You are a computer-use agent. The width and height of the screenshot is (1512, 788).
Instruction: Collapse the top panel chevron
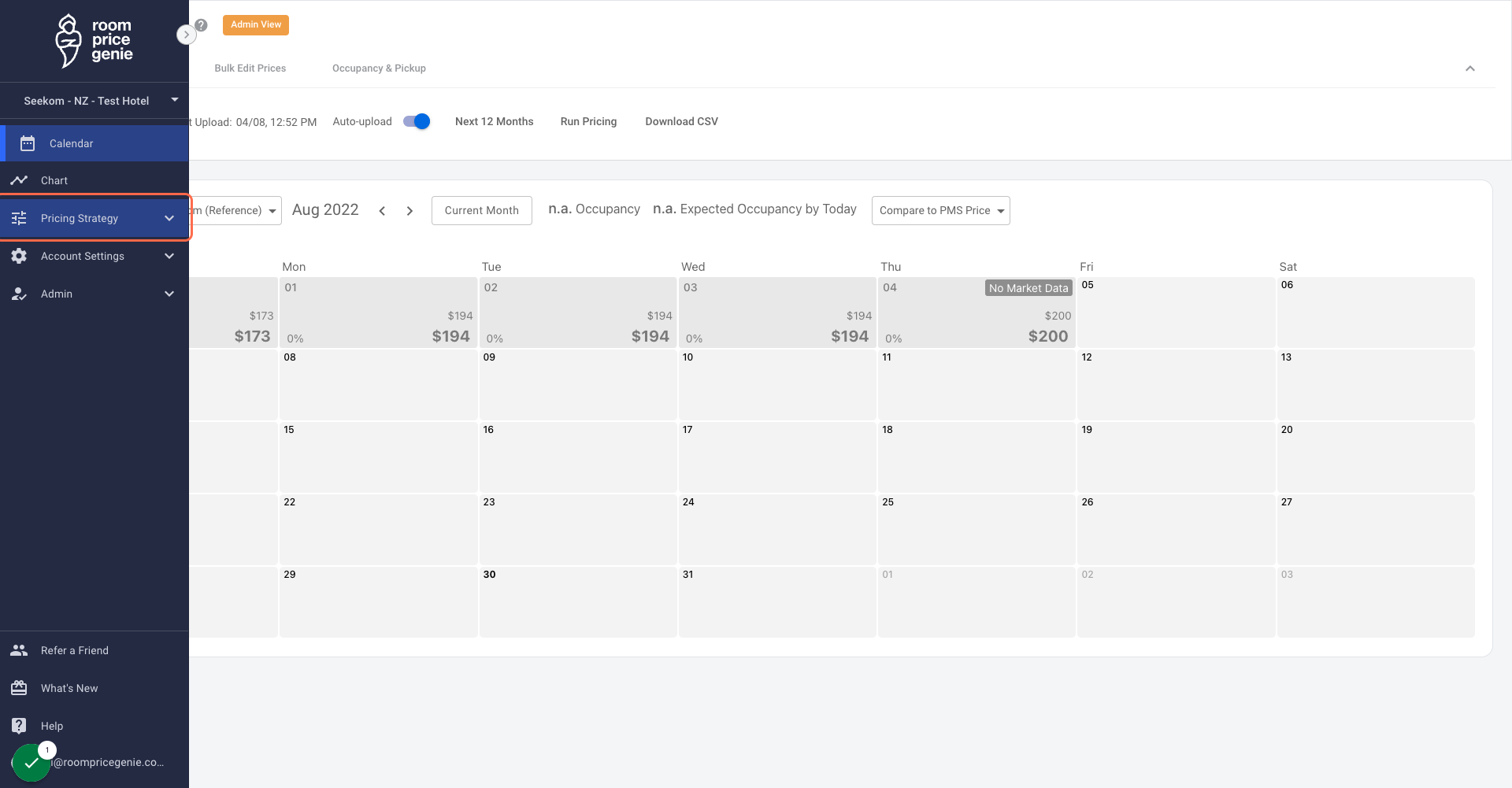pos(1470,68)
